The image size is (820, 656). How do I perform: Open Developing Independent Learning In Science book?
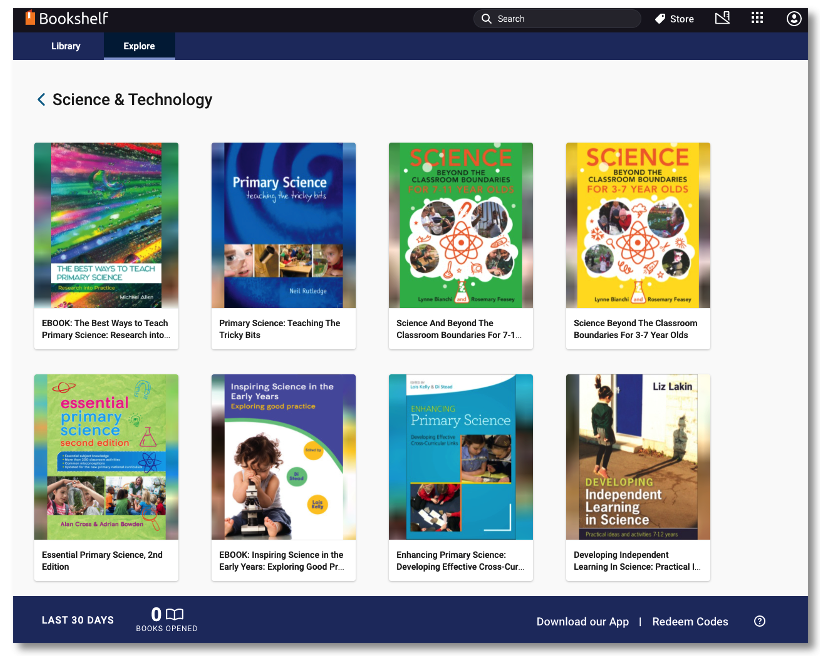[637, 477]
